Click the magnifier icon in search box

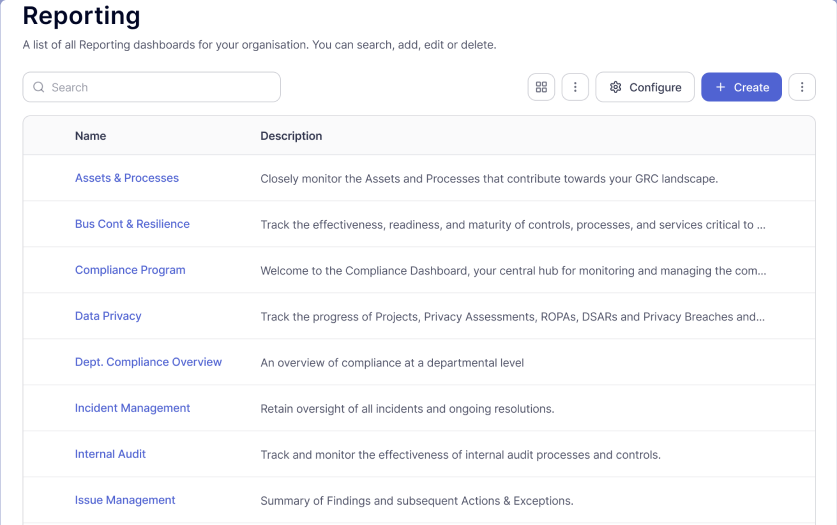point(39,87)
